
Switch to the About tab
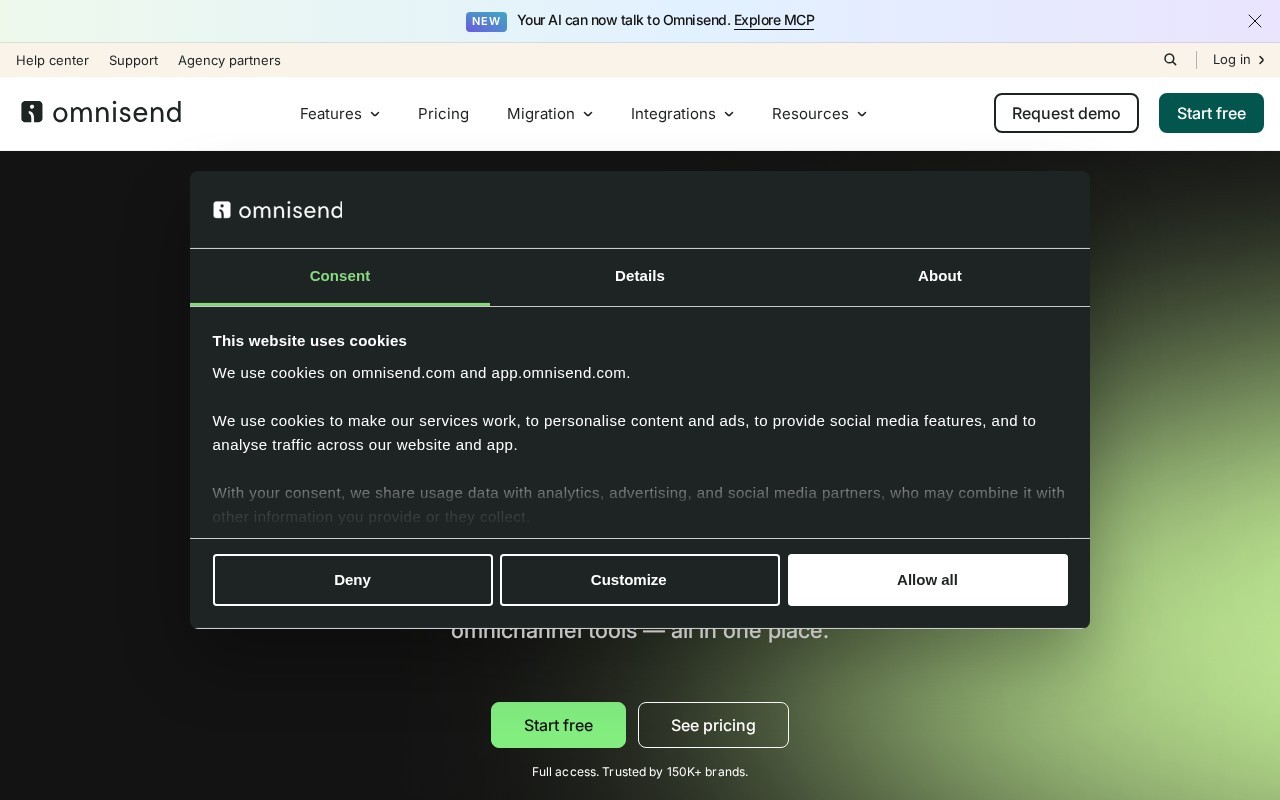(x=940, y=277)
